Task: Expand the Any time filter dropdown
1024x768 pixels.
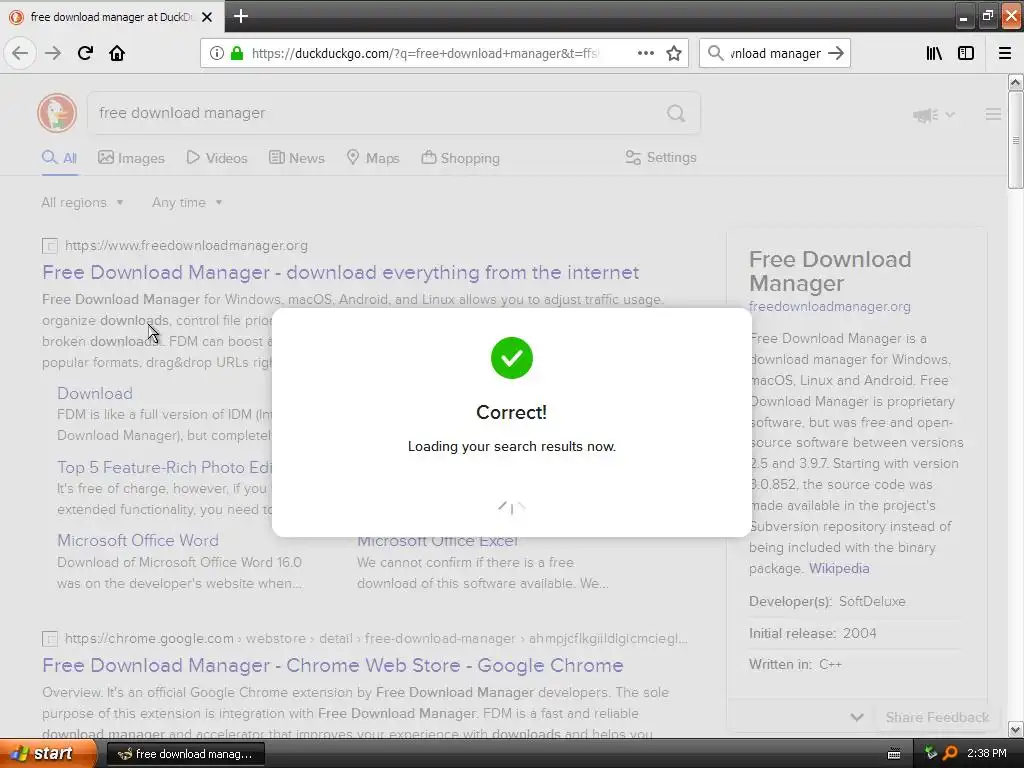Action: coord(187,202)
